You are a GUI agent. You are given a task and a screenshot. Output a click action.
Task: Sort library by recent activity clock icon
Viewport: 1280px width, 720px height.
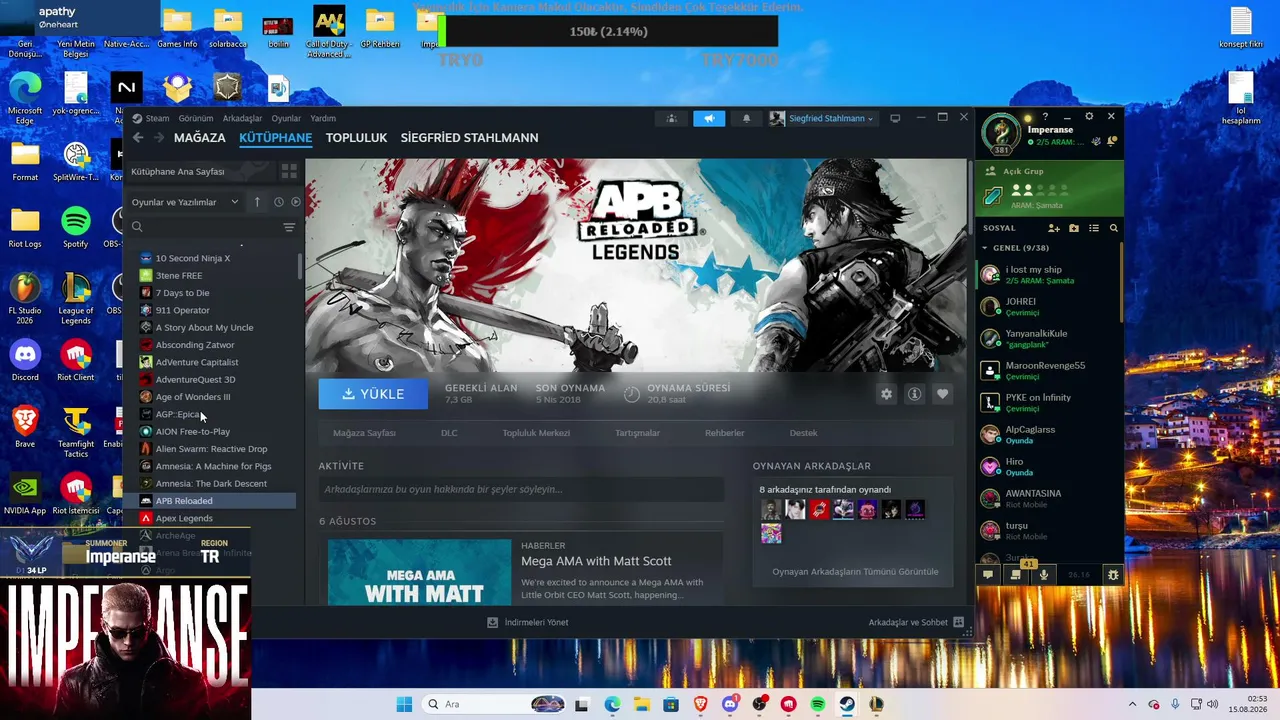pyautogui.click(x=278, y=202)
